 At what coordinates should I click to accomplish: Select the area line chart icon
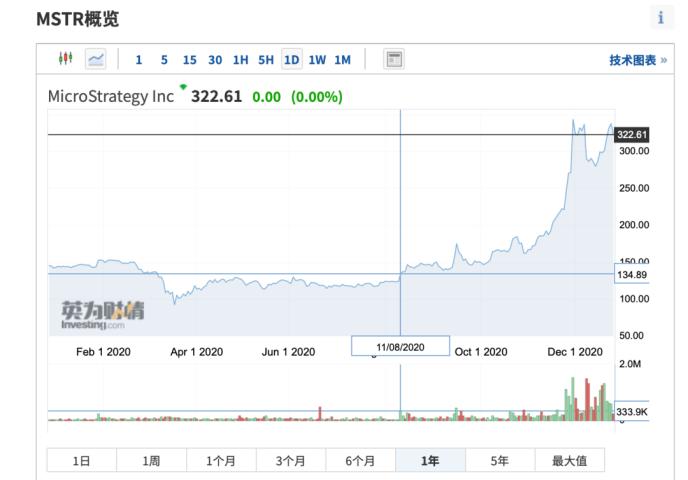click(96, 59)
